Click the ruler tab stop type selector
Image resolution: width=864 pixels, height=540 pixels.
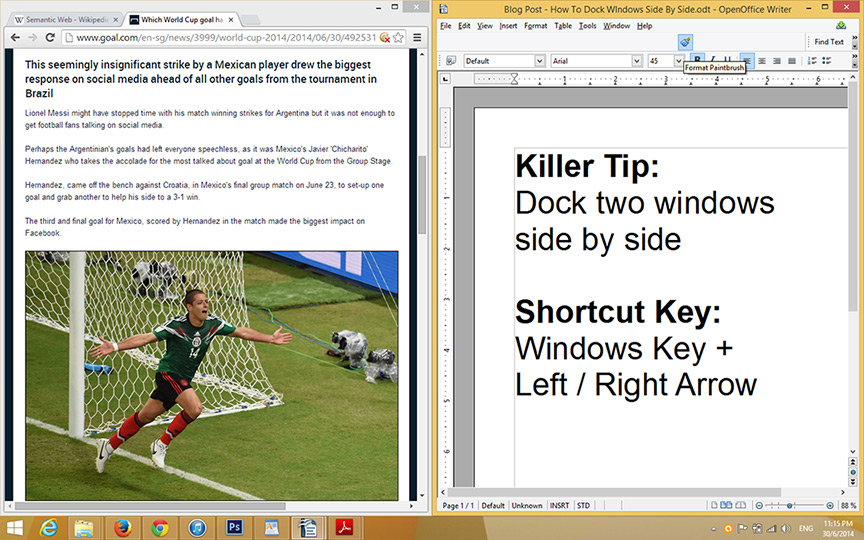(x=445, y=79)
